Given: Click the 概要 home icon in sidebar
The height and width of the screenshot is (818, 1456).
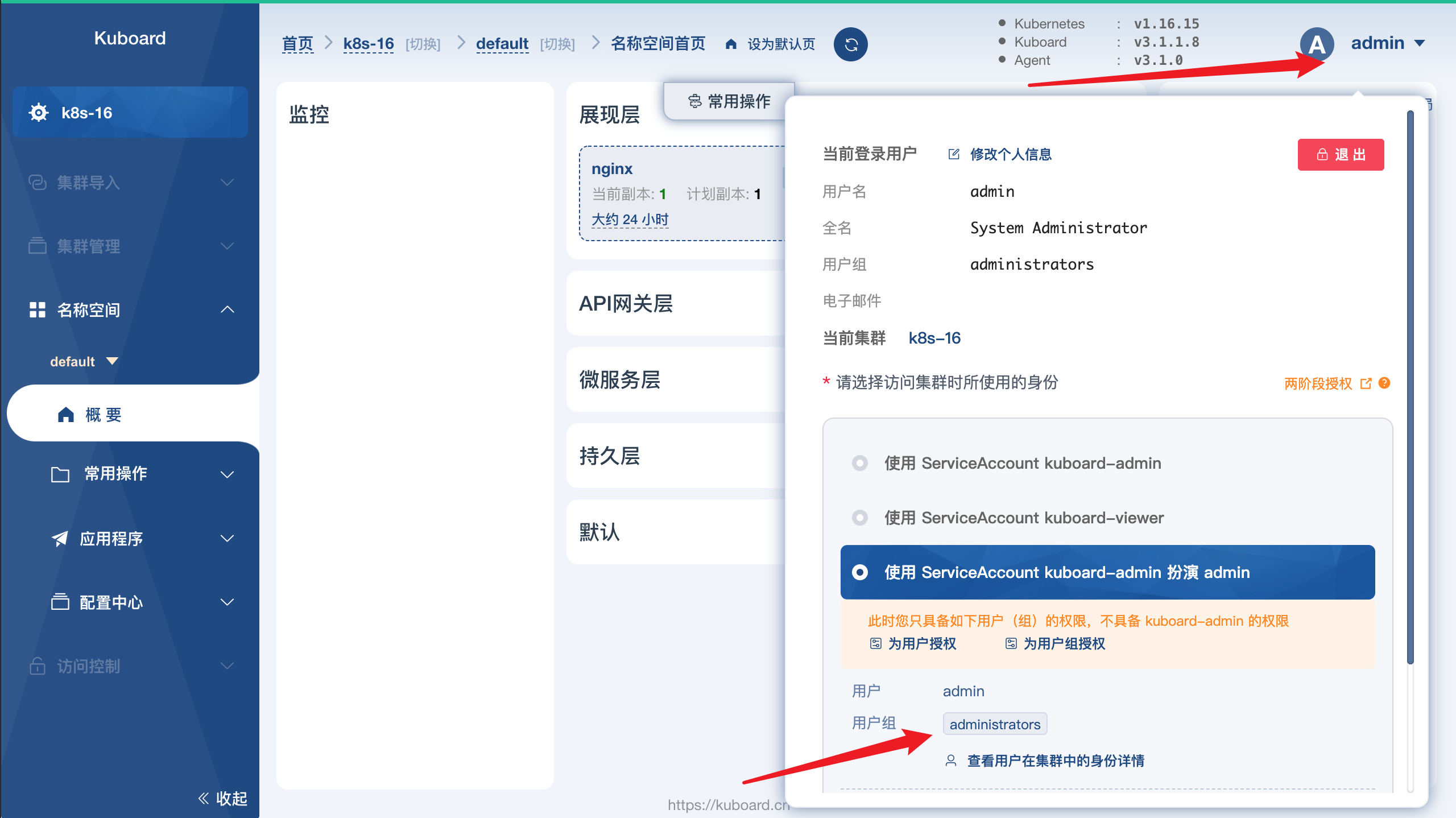Looking at the screenshot, I should pyautogui.click(x=66, y=415).
